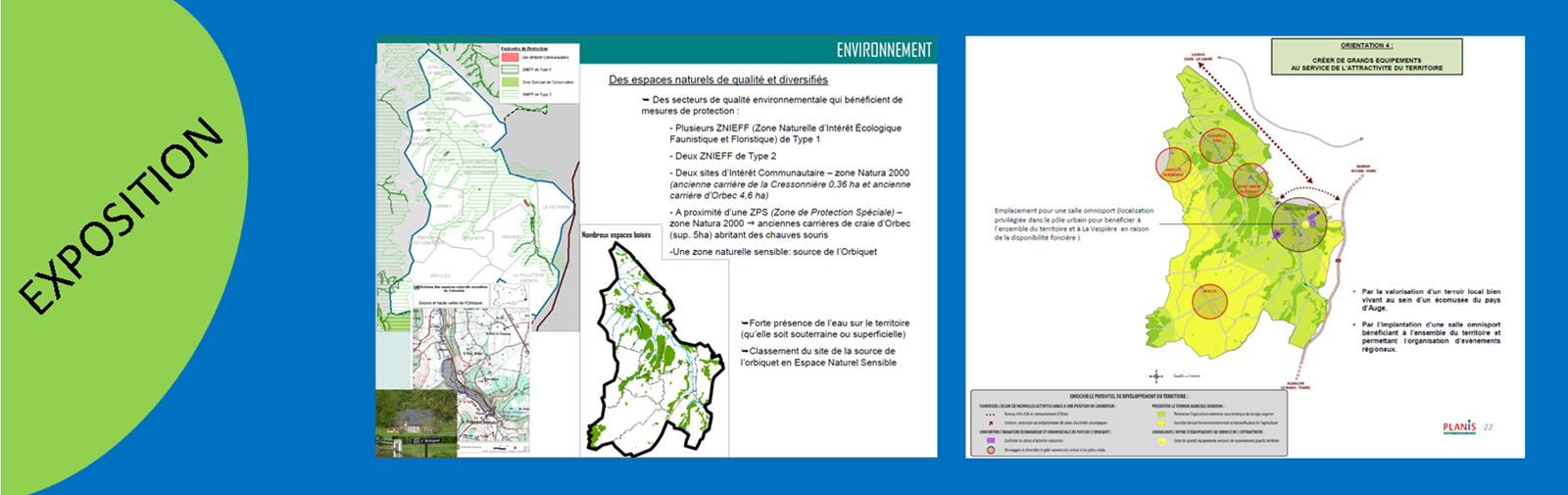Click page number 22
This screenshot has height=495, width=1568.
coord(1489,427)
